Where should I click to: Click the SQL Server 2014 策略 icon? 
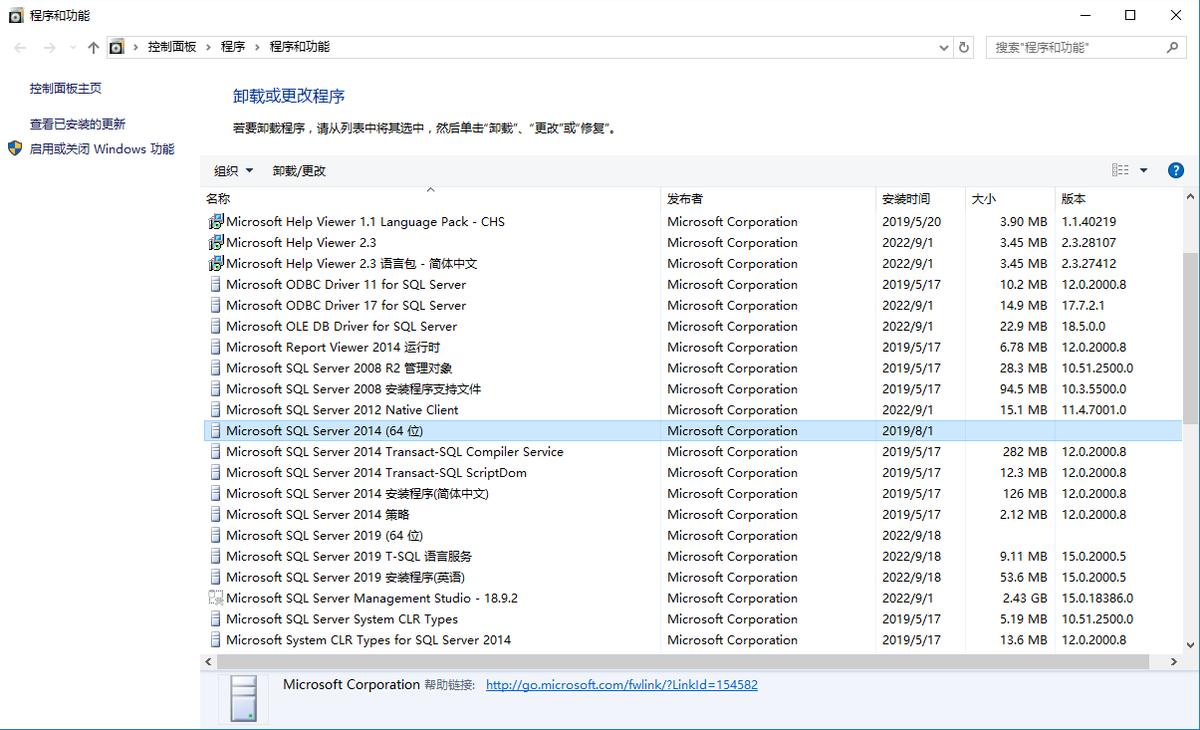click(x=216, y=515)
